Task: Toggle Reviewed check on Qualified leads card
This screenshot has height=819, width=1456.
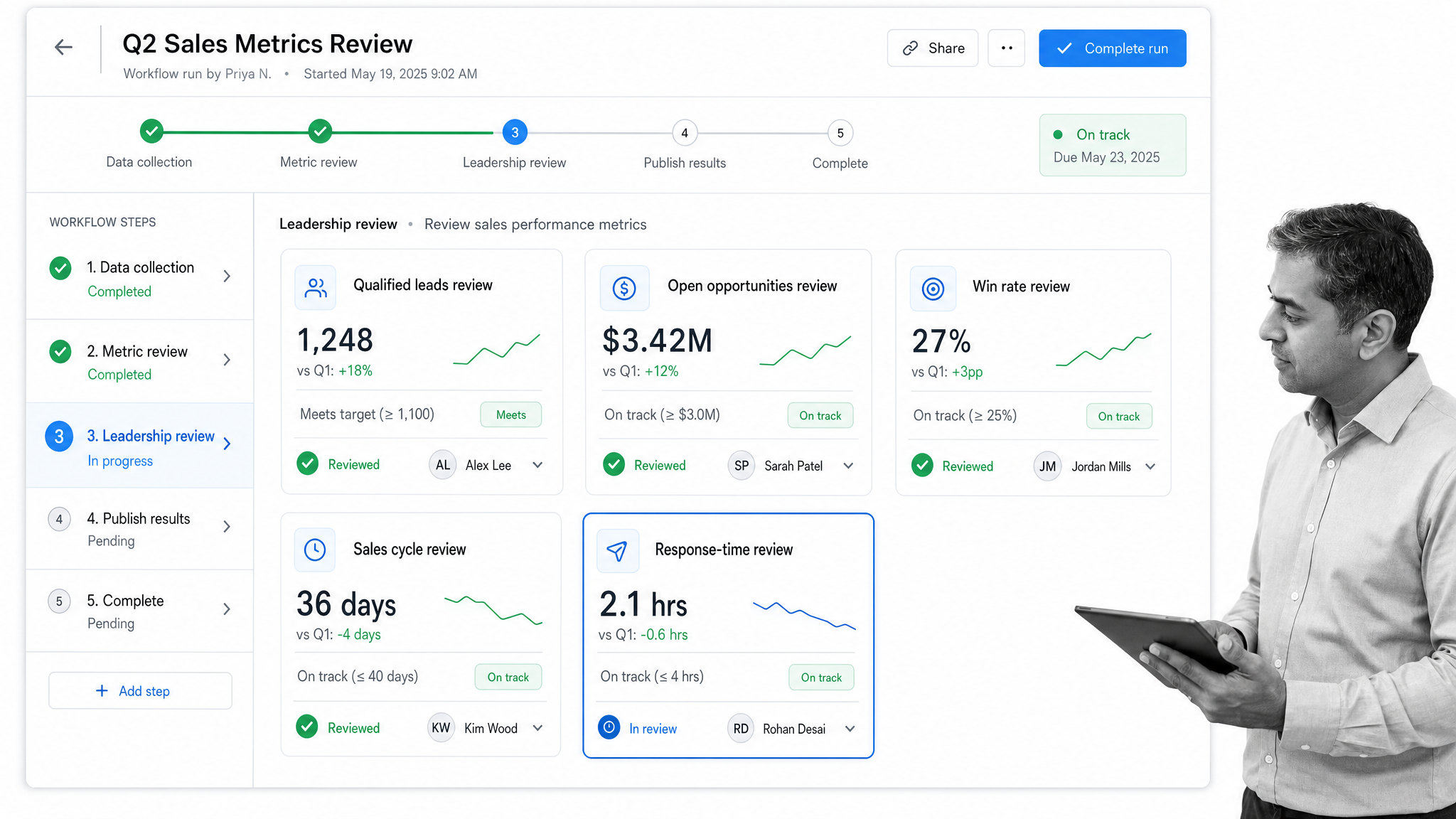Action: 307,464
